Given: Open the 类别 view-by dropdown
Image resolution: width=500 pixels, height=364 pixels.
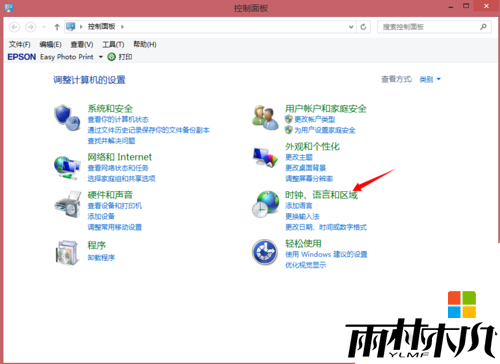Looking at the screenshot, I should (x=430, y=79).
